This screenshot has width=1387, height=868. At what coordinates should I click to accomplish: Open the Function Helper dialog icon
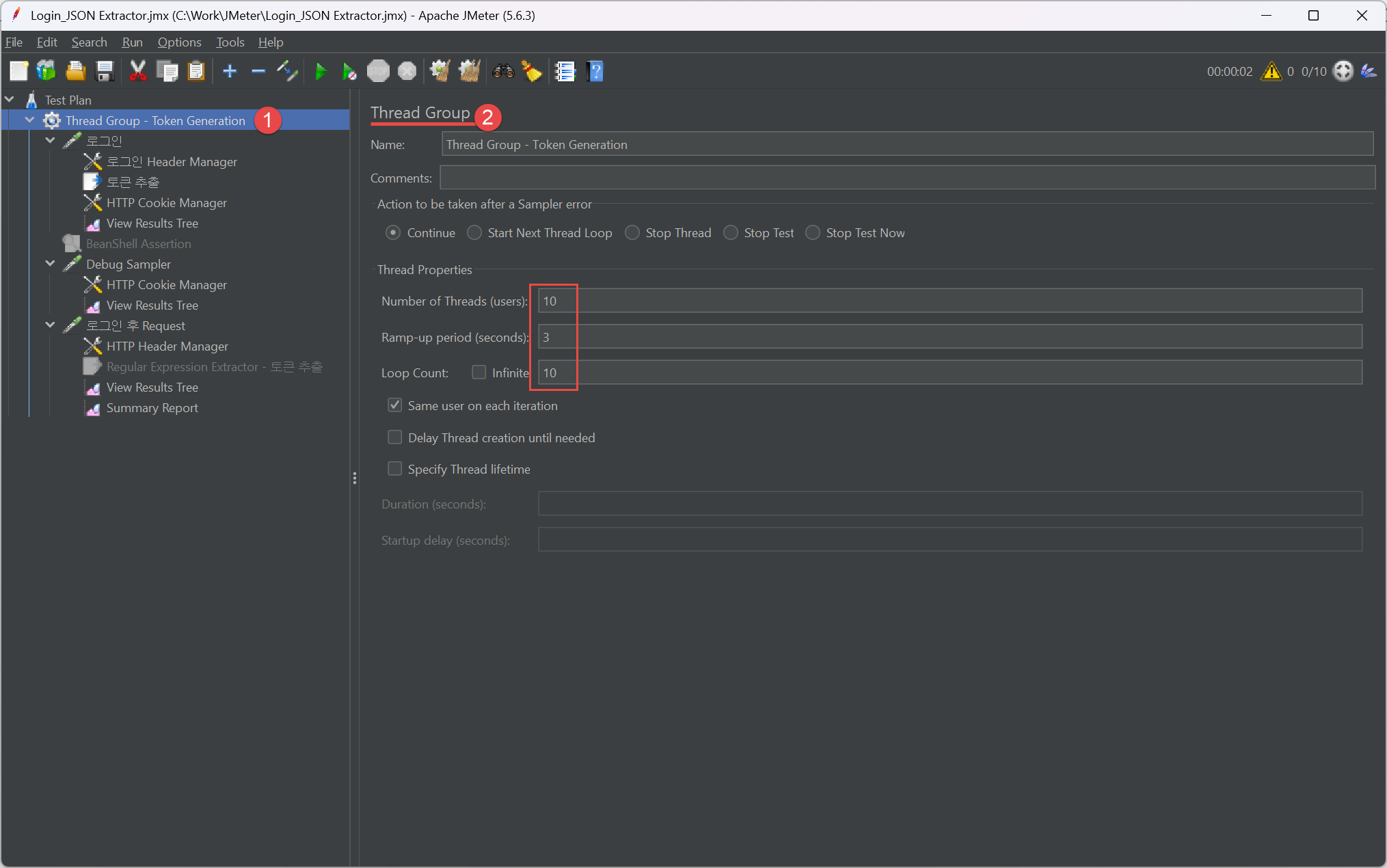point(565,71)
